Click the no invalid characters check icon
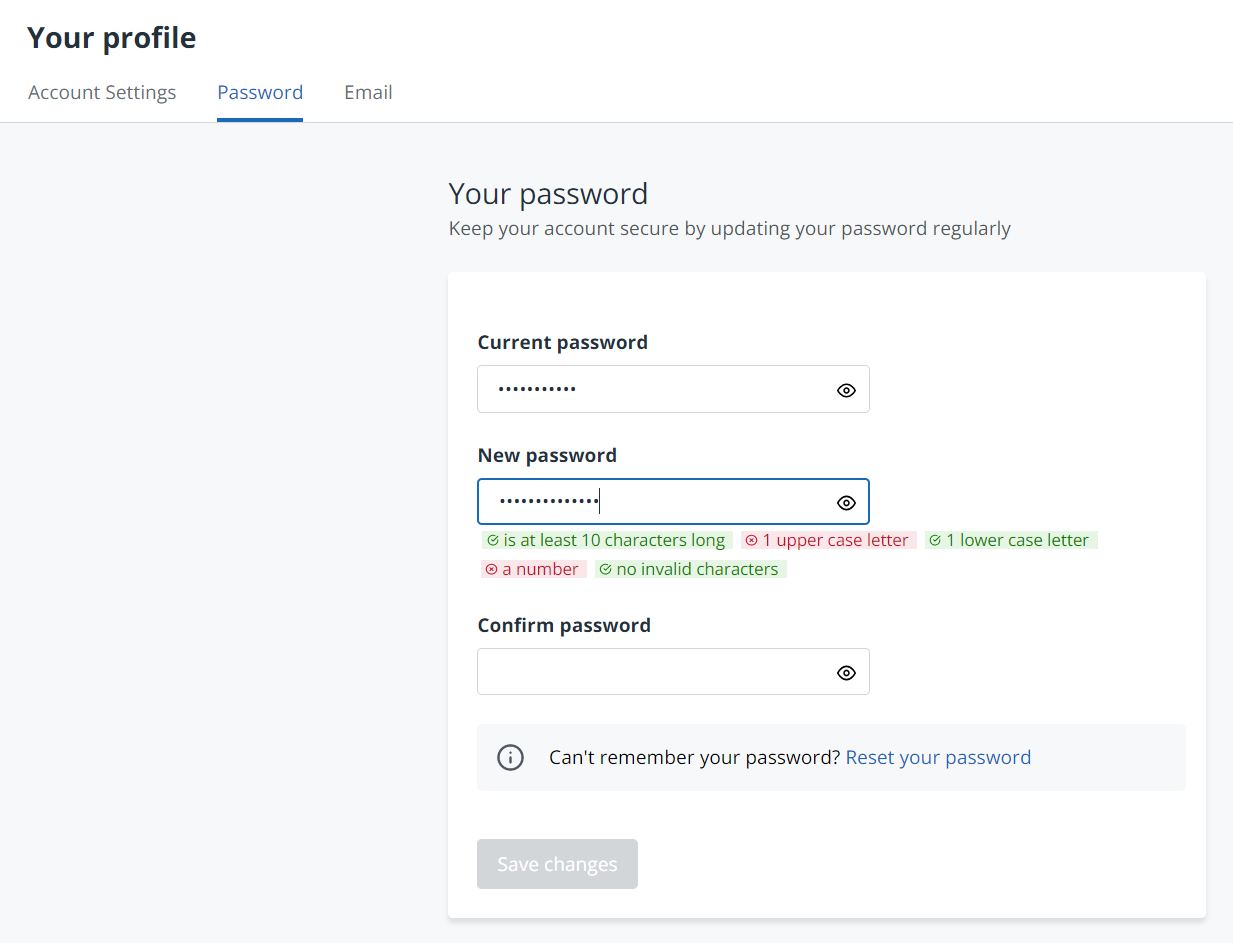 (605, 569)
